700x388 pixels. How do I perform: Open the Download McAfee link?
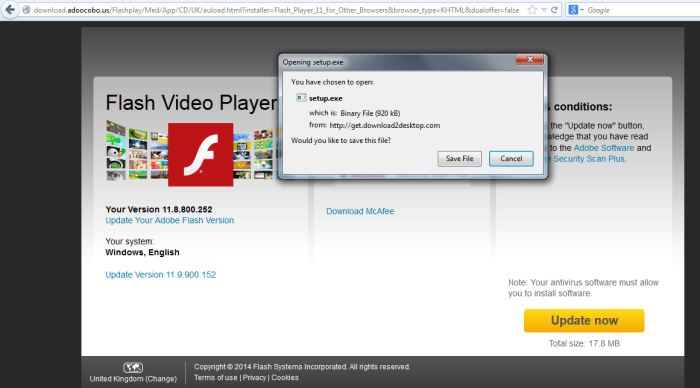pos(360,211)
